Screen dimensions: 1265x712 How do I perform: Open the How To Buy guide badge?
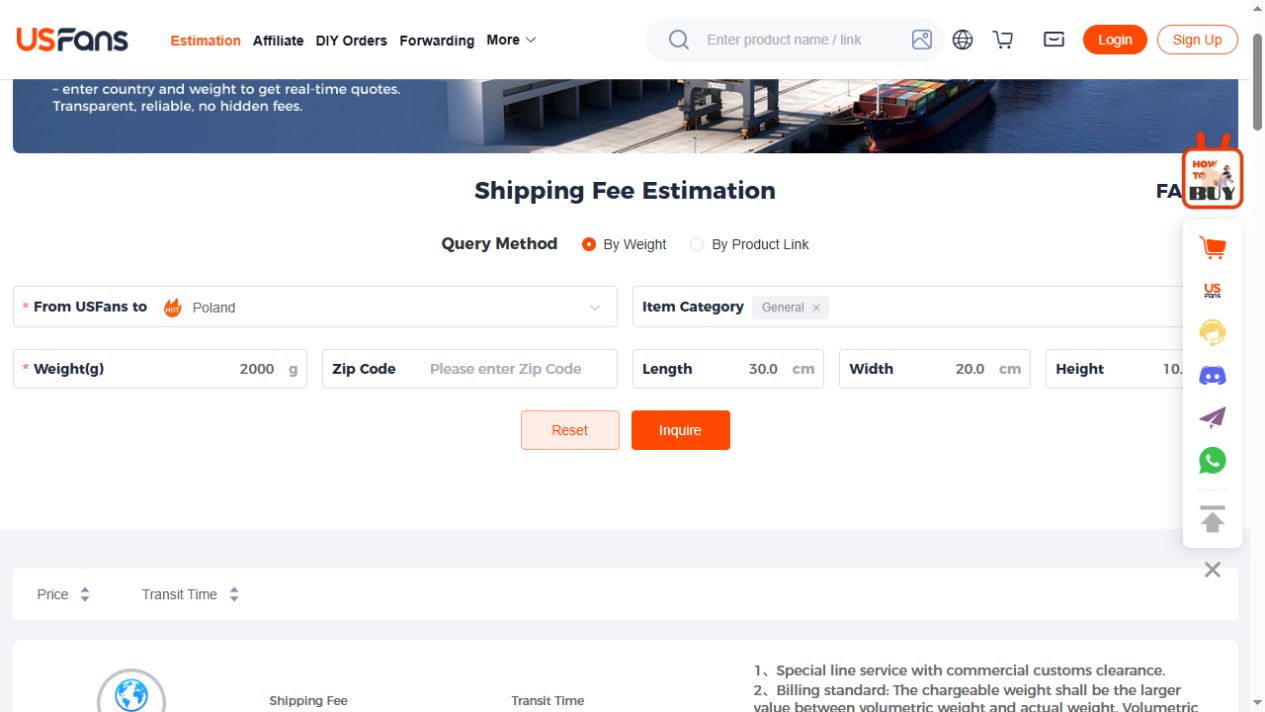(x=1212, y=173)
